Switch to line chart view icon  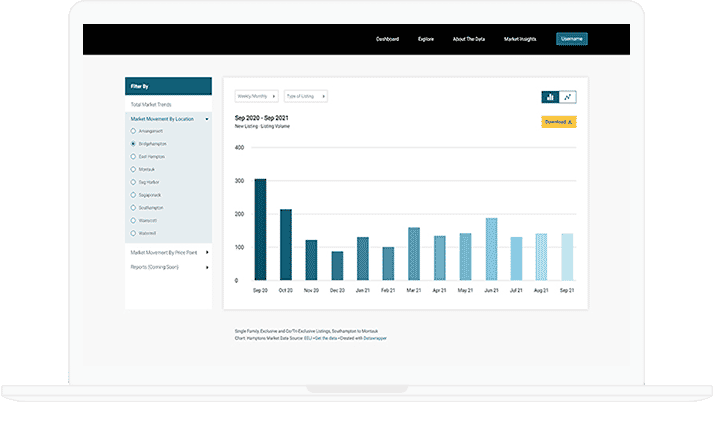pos(568,97)
